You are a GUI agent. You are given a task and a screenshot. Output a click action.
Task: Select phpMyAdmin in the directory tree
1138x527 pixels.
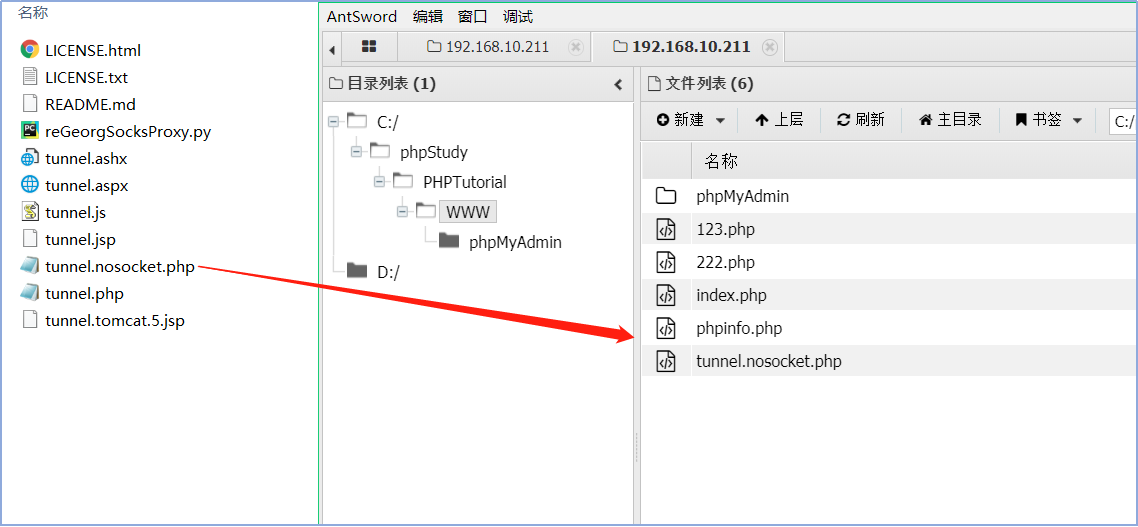point(515,242)
